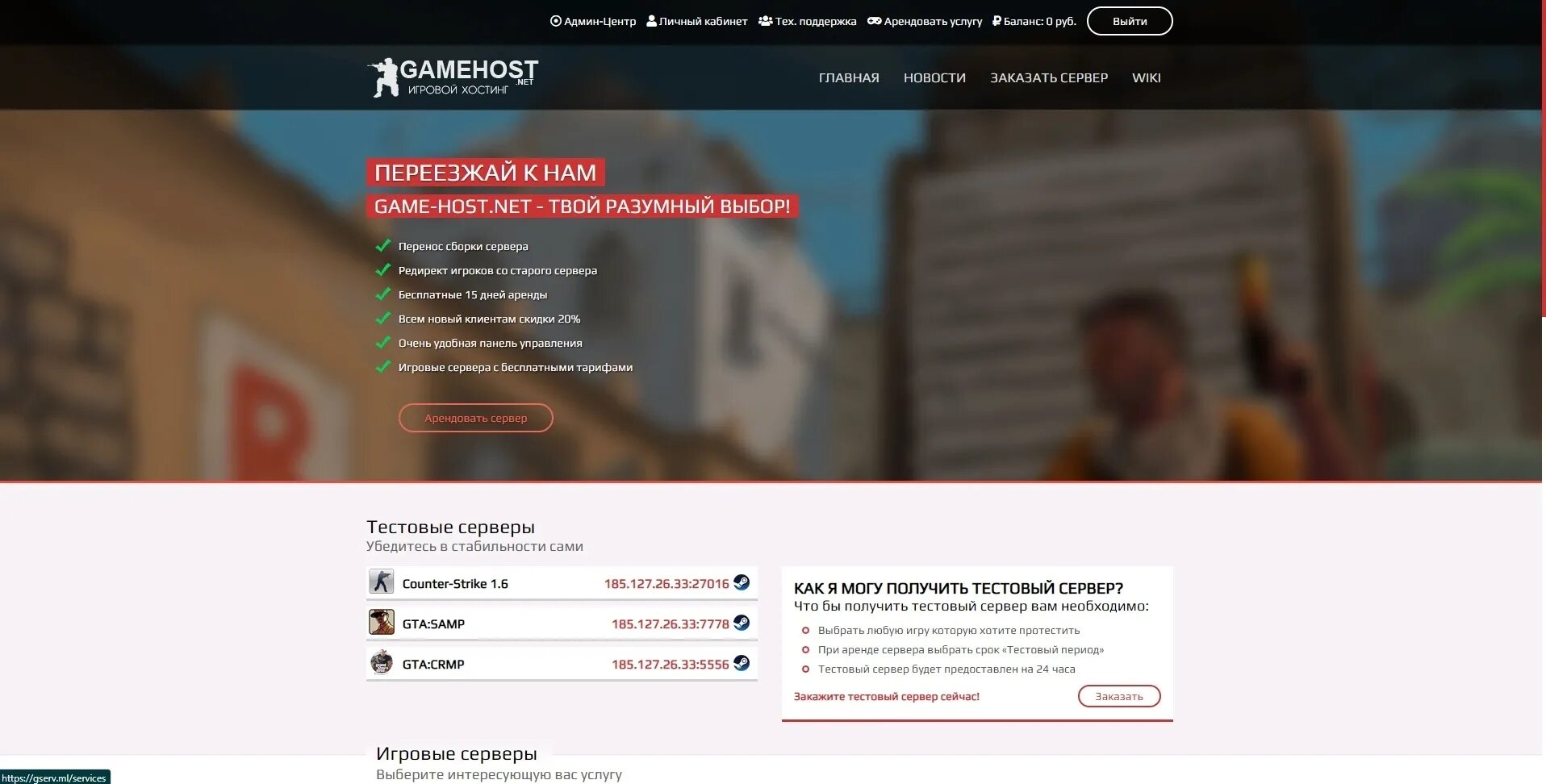This screenshot has height=784, width=1546.
Task: Click the Steam icon next to GTA:SAMP address
Action: tap(742, 623)
